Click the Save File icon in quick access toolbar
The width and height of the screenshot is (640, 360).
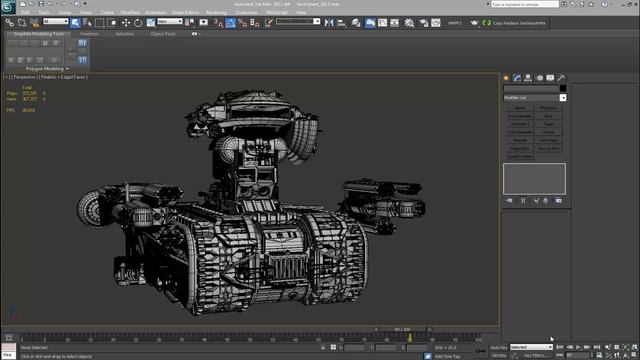pyautogui.click(x=41, y=4)
